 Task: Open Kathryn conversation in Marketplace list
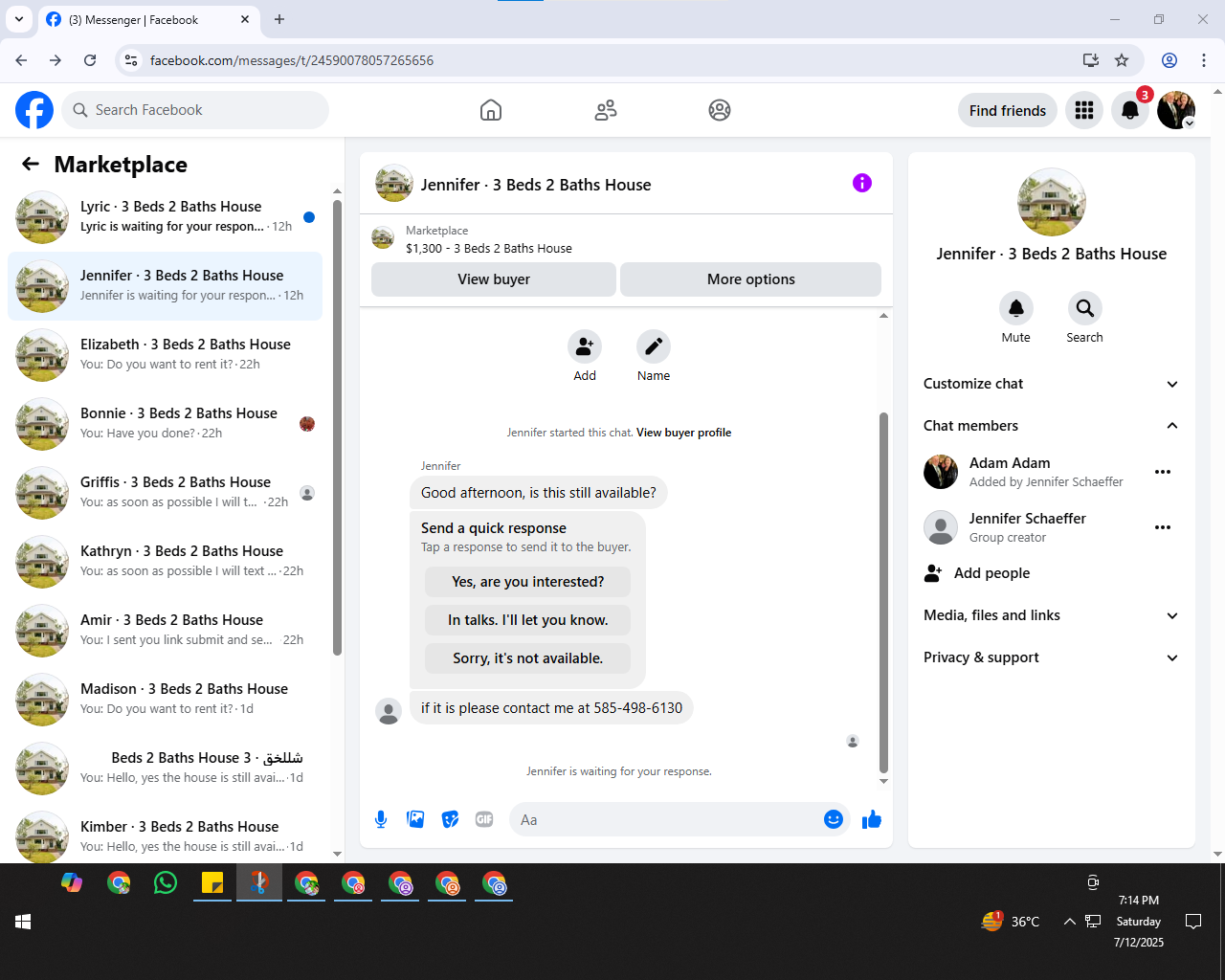165,562
